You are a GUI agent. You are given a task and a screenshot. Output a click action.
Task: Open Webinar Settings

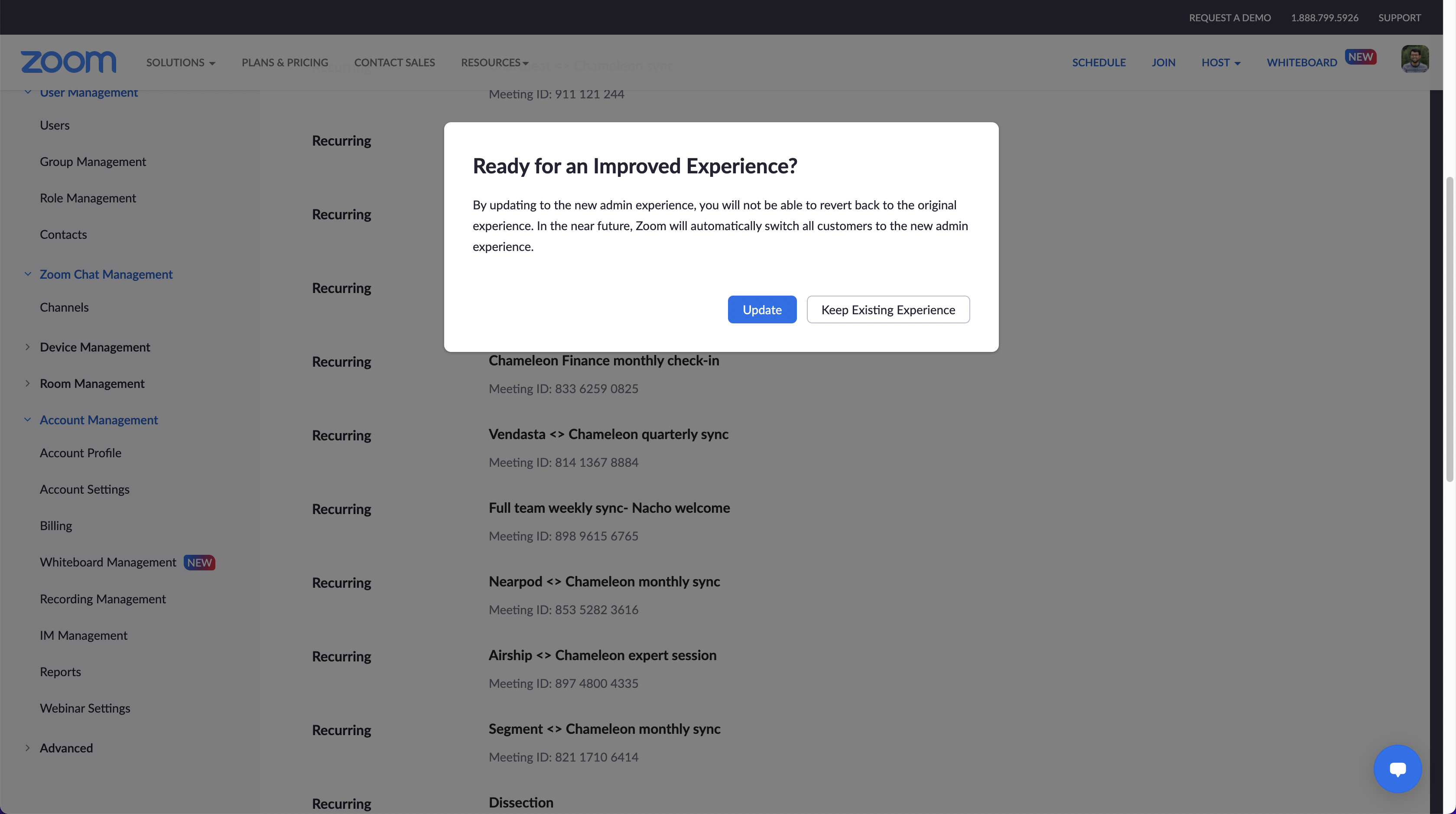pyautogui.click(x=85, y=708)
